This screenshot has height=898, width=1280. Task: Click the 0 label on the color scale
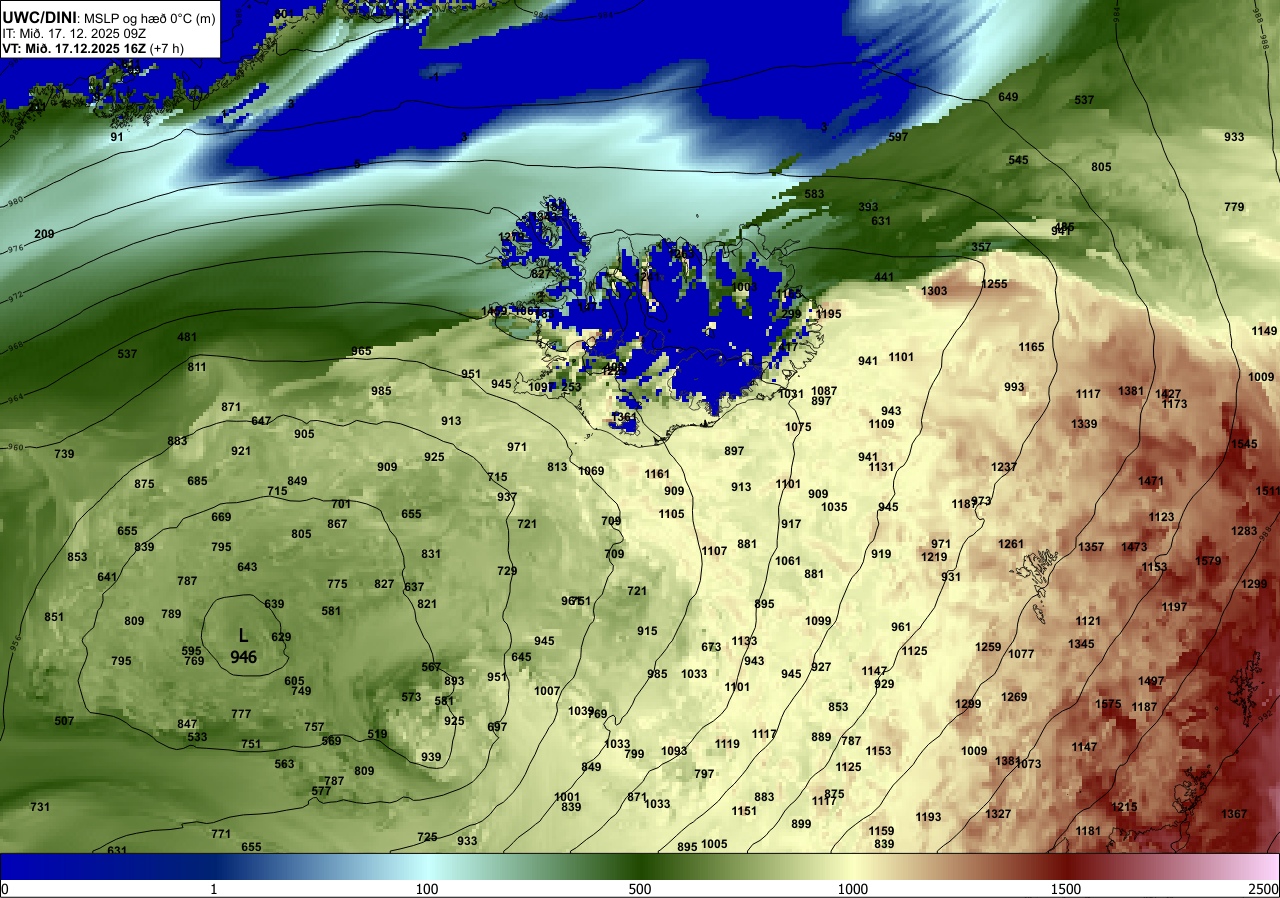5,889
